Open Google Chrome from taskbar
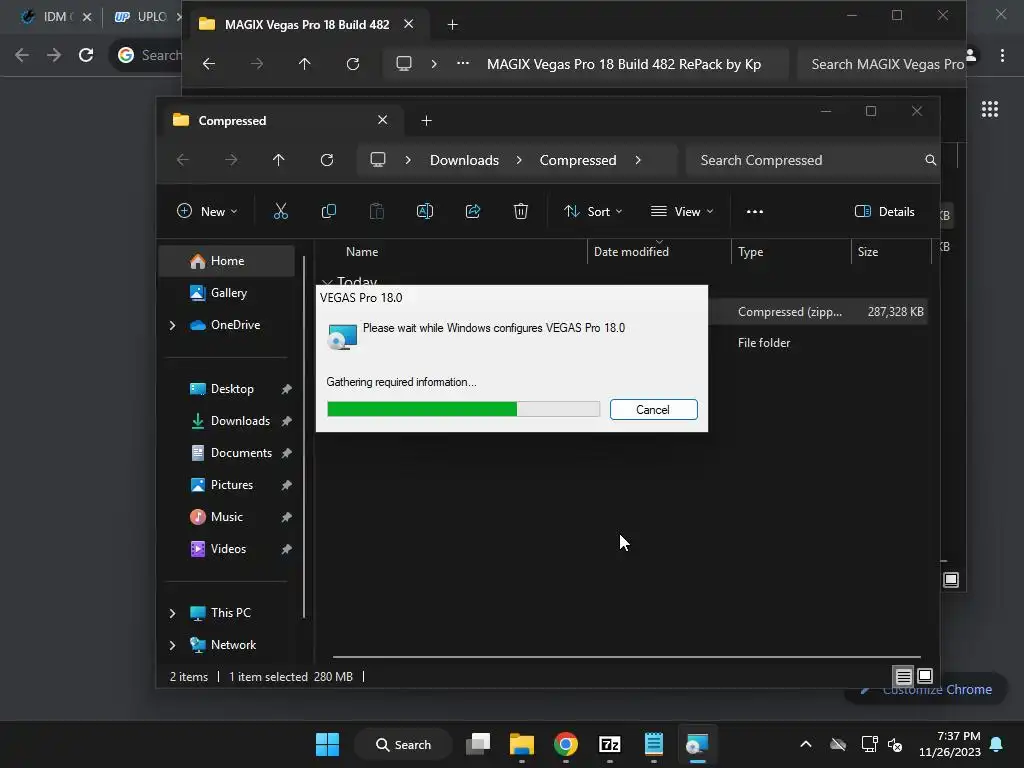Screen dimensions: 1024x768 [x=566, y=744]
